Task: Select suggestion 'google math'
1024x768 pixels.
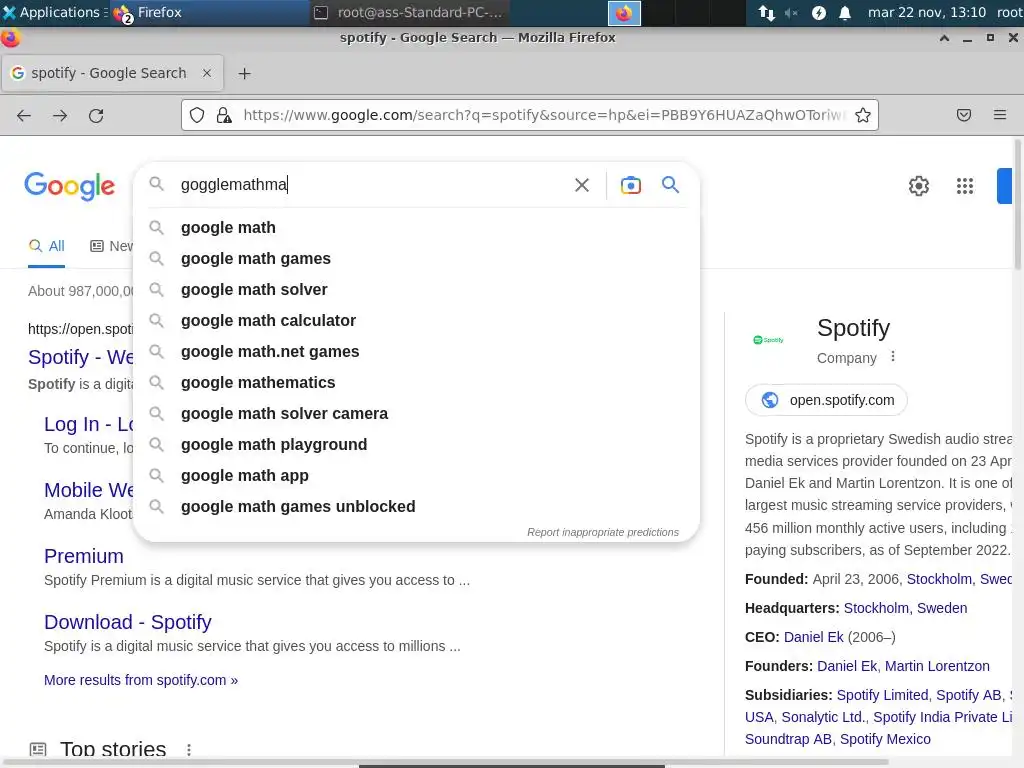Action: 416,228
